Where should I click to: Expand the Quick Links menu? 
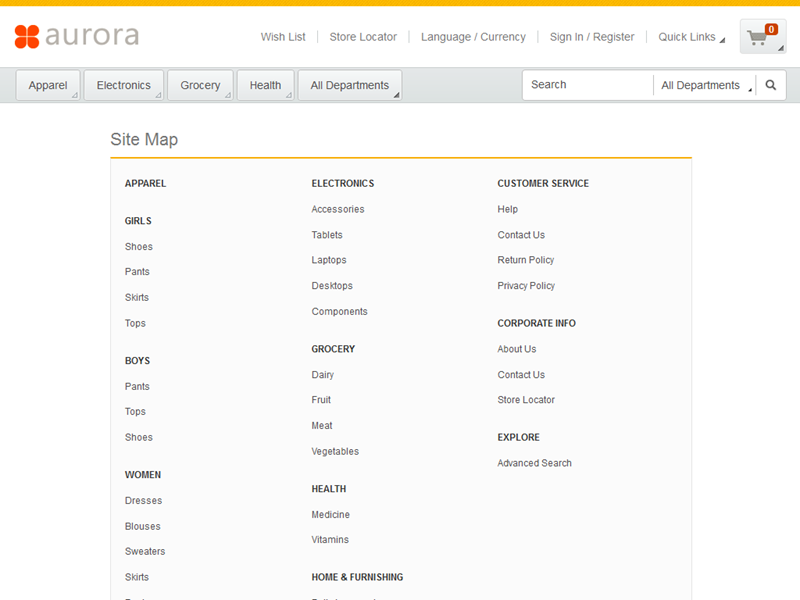691,37
